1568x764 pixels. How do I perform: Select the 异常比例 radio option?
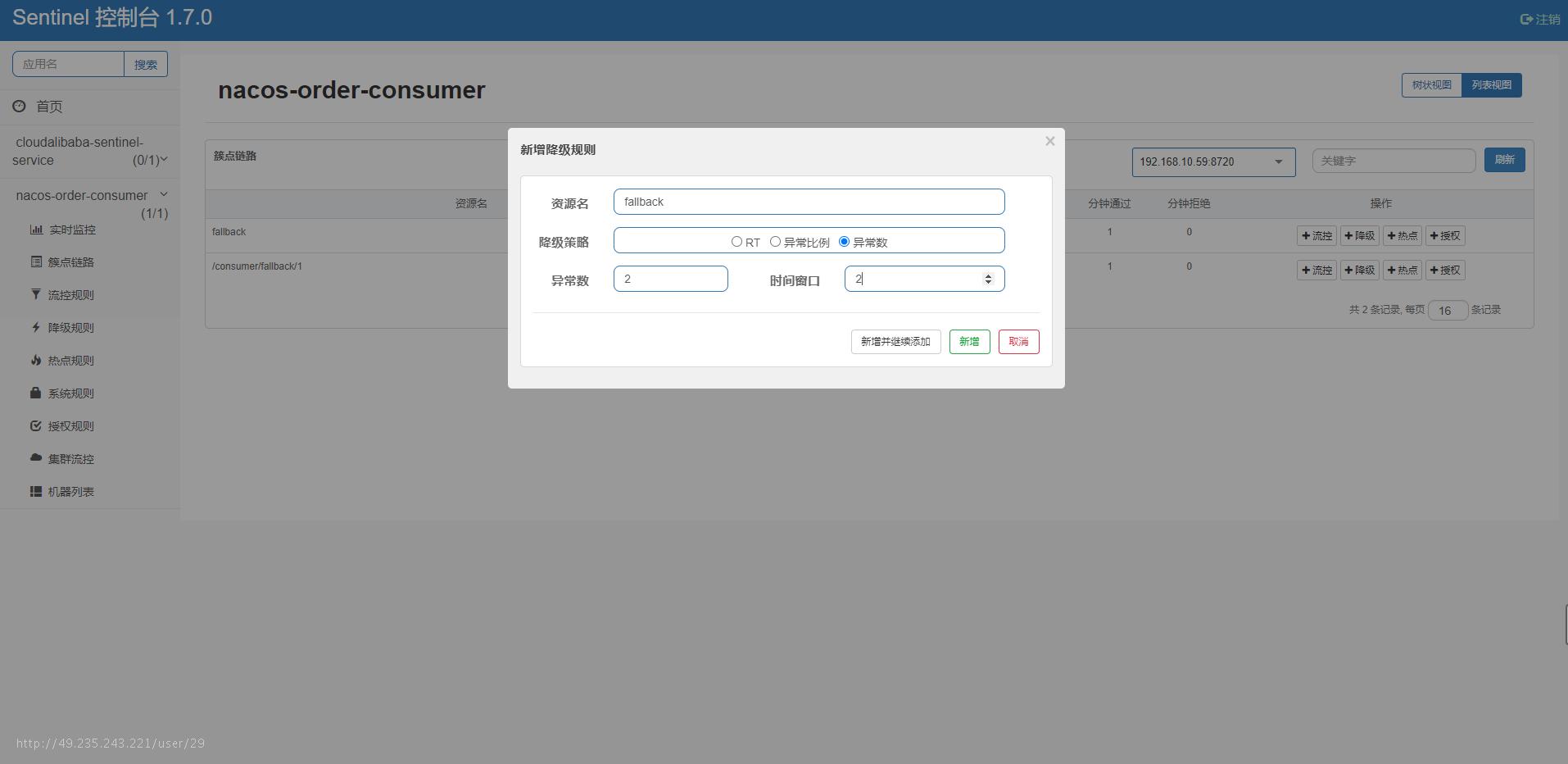pyautogui.click(x=775, y=242)
